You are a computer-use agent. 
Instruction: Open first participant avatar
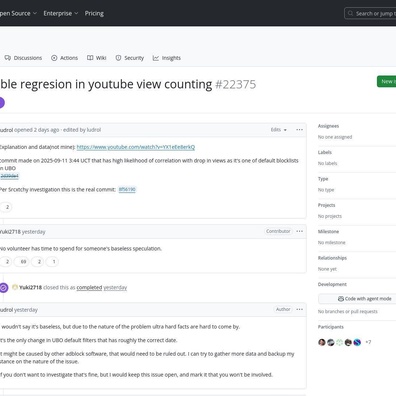(x=322, y=342)
